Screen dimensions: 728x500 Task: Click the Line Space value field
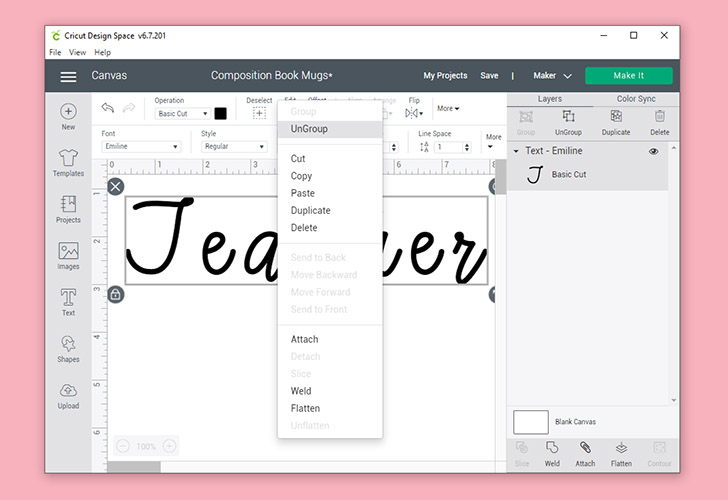449,147
